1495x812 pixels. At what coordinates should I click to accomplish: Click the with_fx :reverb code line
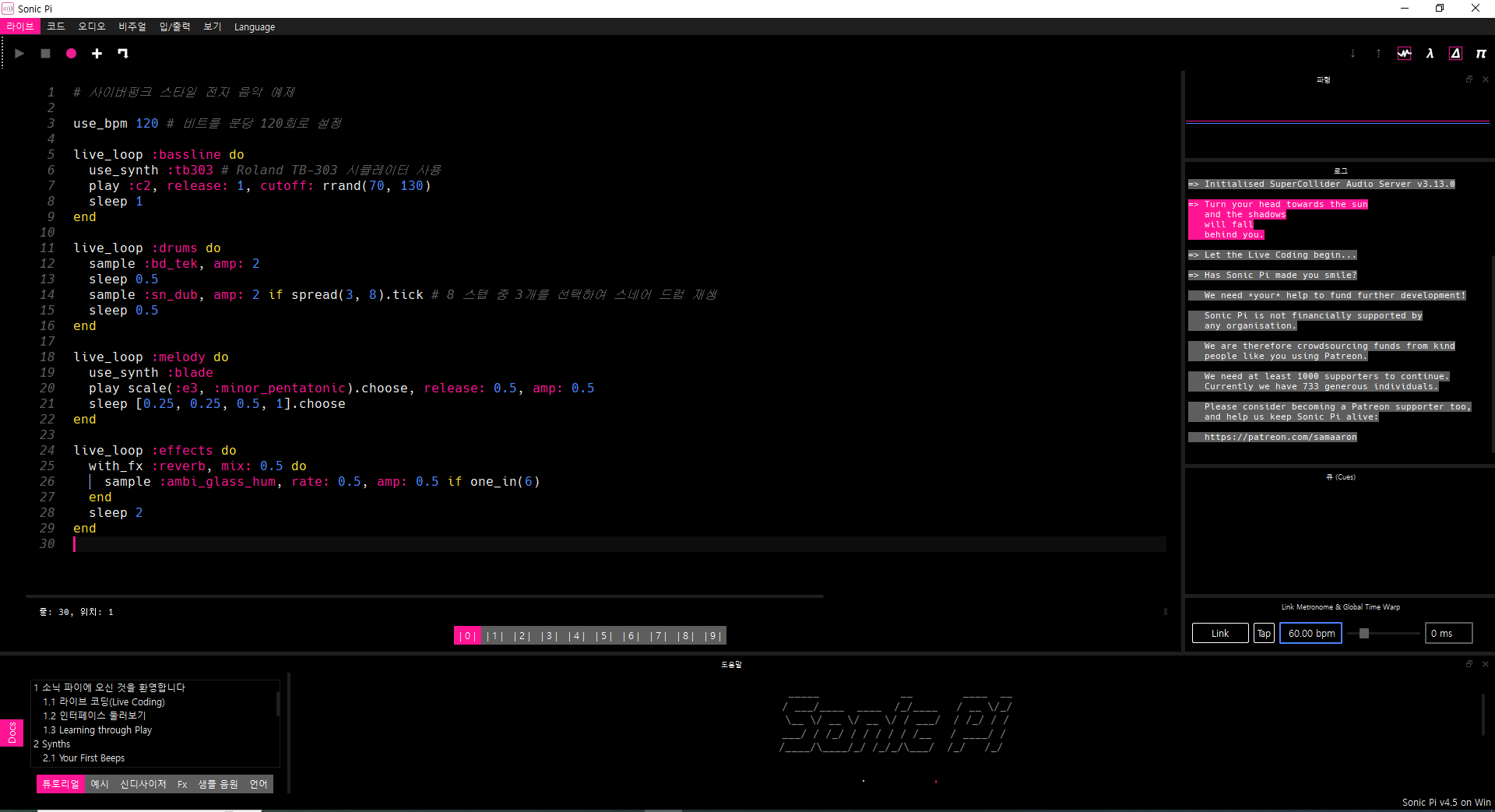(x=198, y=466)
